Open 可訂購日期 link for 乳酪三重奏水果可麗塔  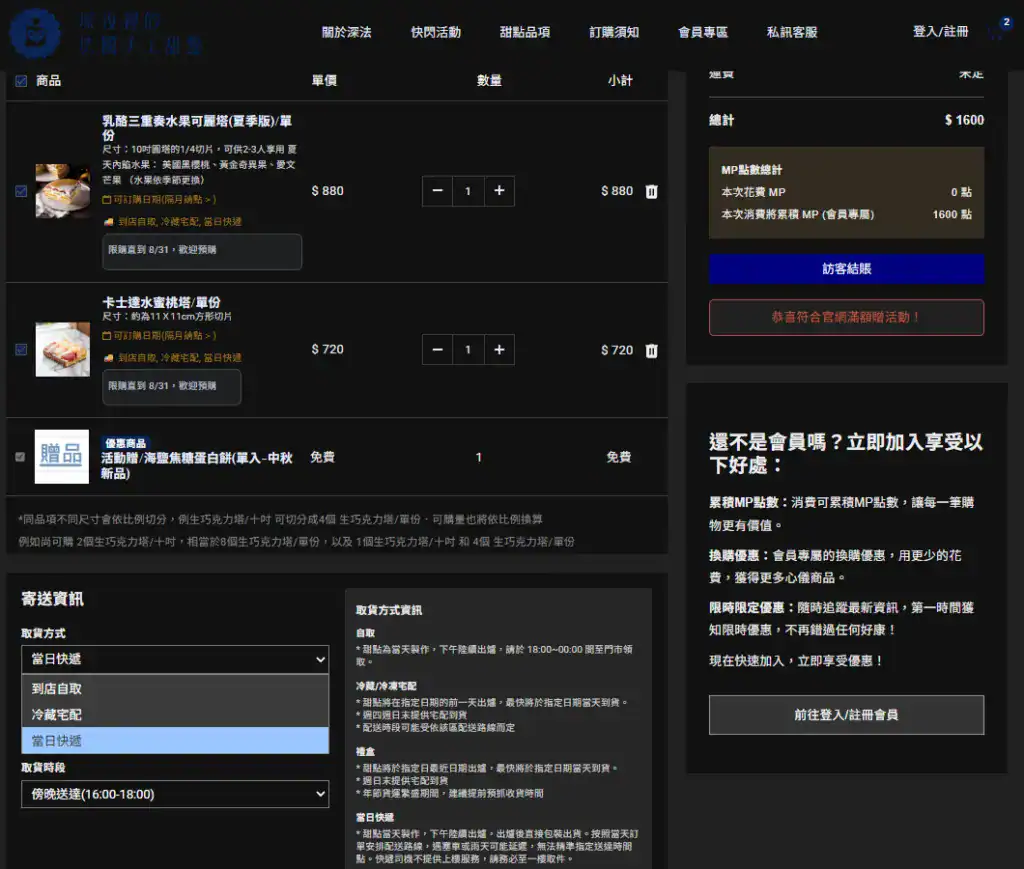pyautogui.click(x=159, y=199)
